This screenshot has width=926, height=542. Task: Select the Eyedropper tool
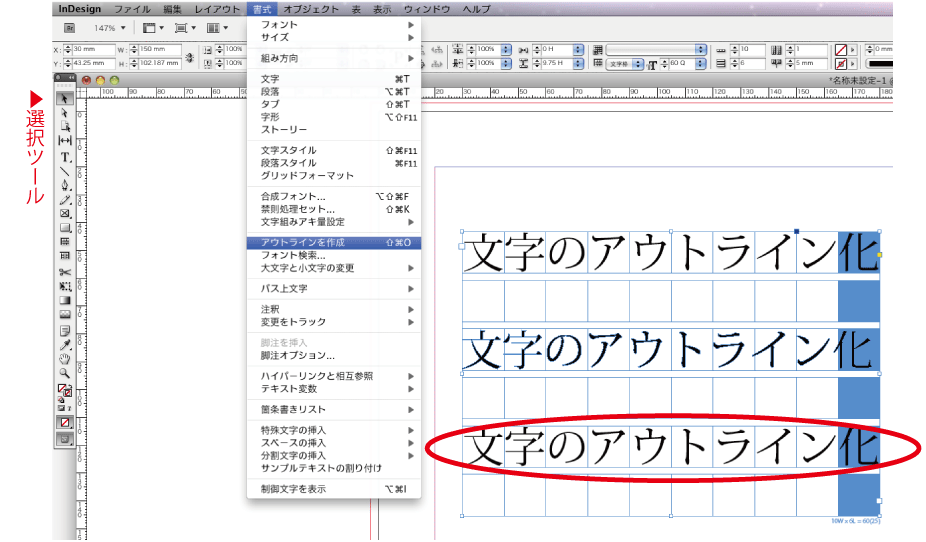click(x=66, y=344)
